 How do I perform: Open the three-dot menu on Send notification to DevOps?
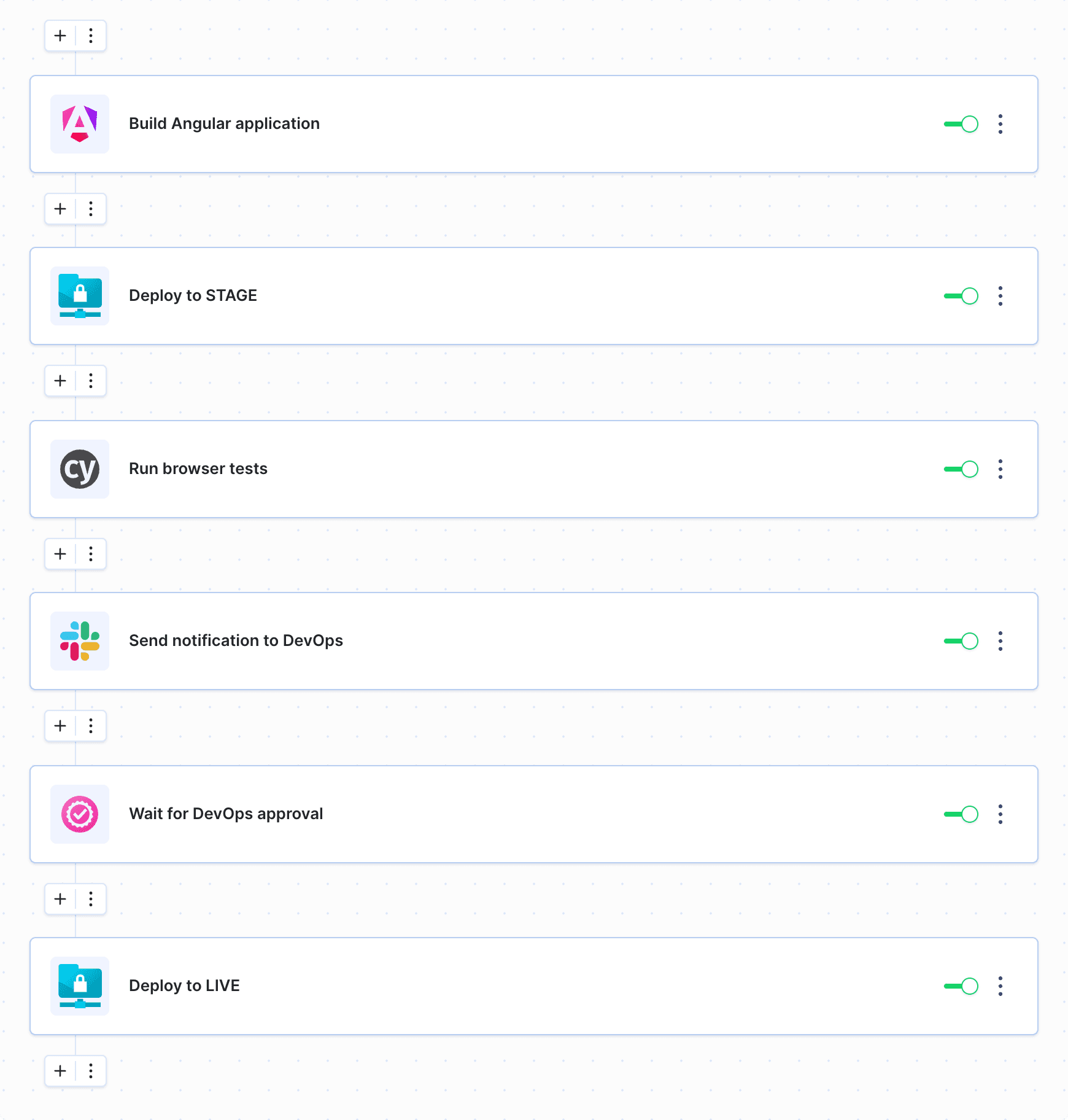pyautogui.click(x=1000, y=641)
